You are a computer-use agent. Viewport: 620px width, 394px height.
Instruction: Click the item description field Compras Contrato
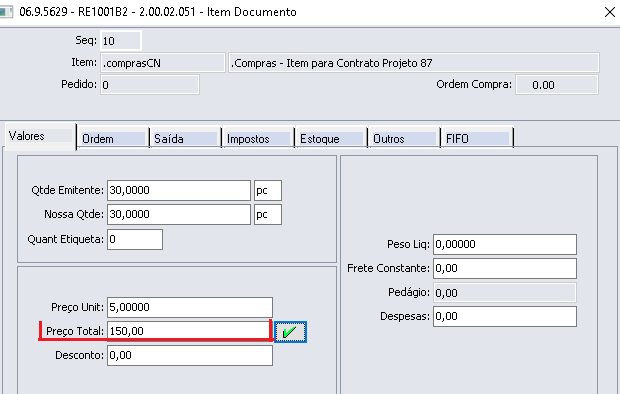pos(414,63)
